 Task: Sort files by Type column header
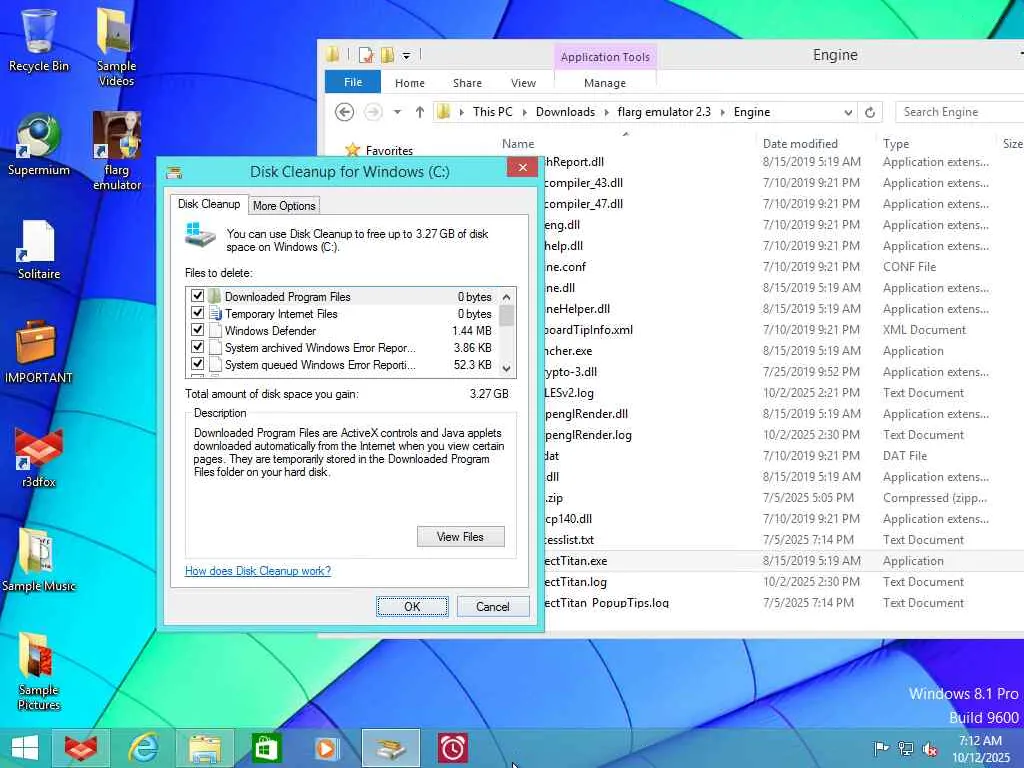click(x=896, y=144)
